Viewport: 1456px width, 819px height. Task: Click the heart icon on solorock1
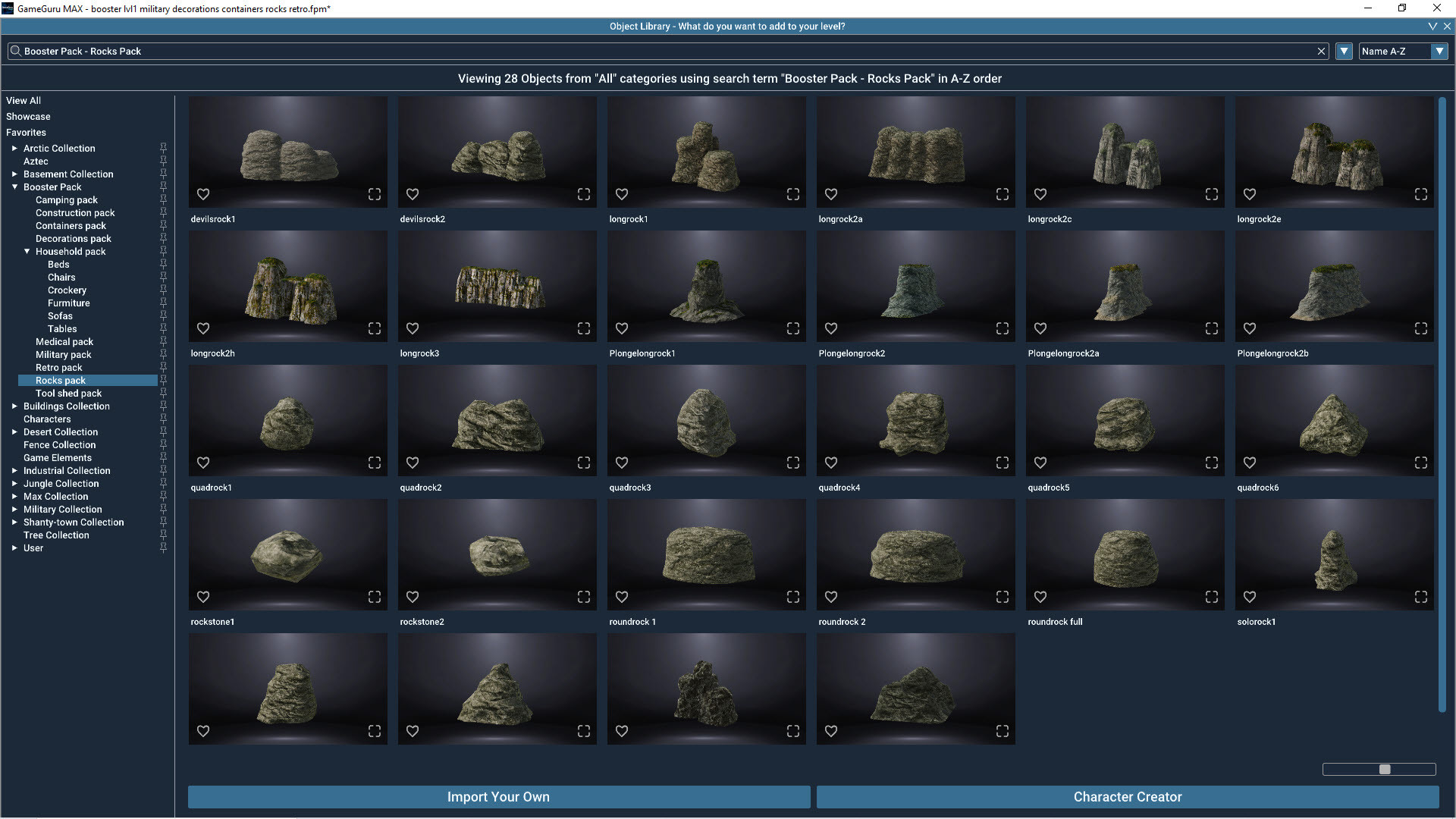1250,597
